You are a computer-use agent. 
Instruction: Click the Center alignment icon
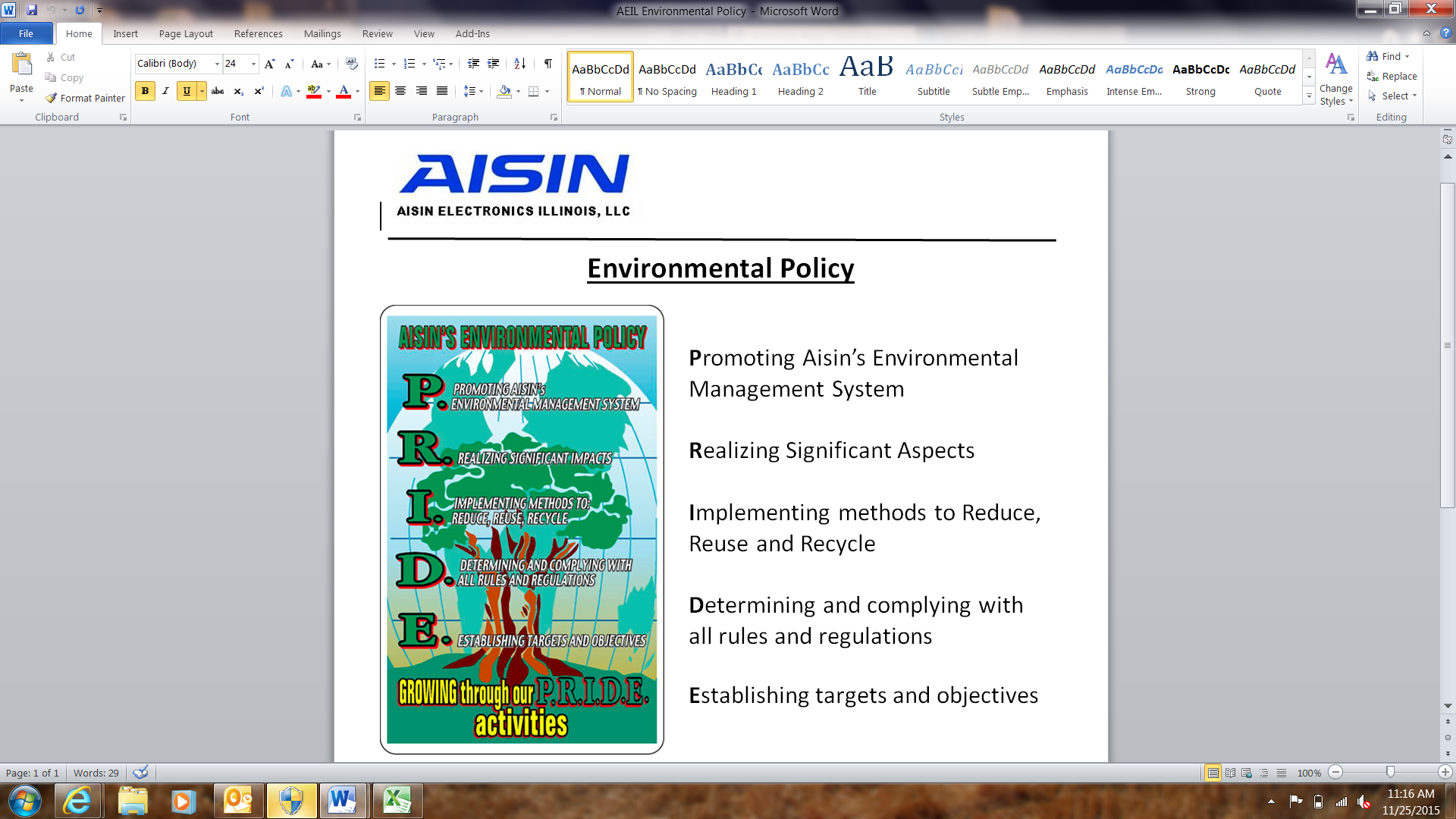[x=400, y=91]
